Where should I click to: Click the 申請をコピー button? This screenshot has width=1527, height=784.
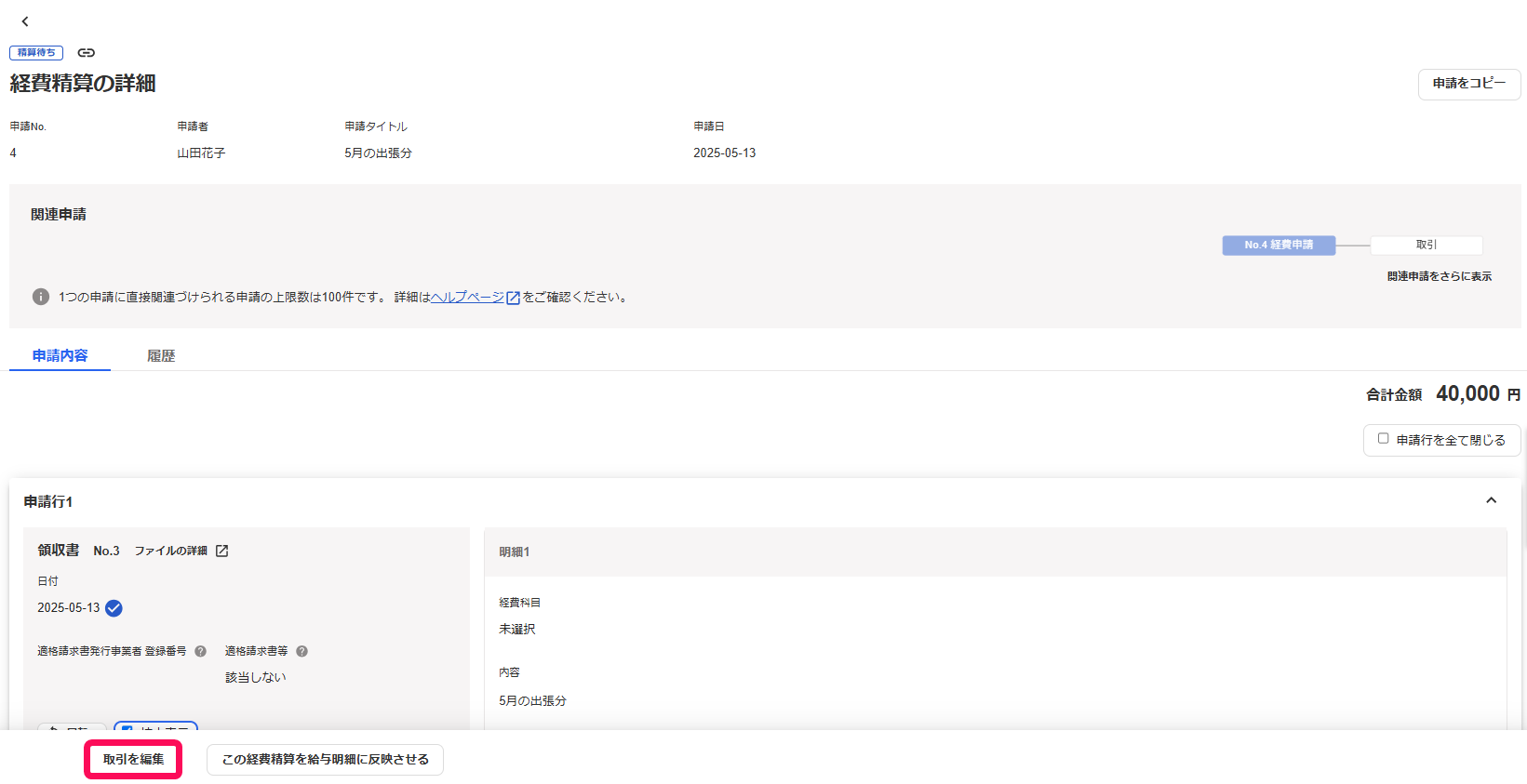[1468, 84]
